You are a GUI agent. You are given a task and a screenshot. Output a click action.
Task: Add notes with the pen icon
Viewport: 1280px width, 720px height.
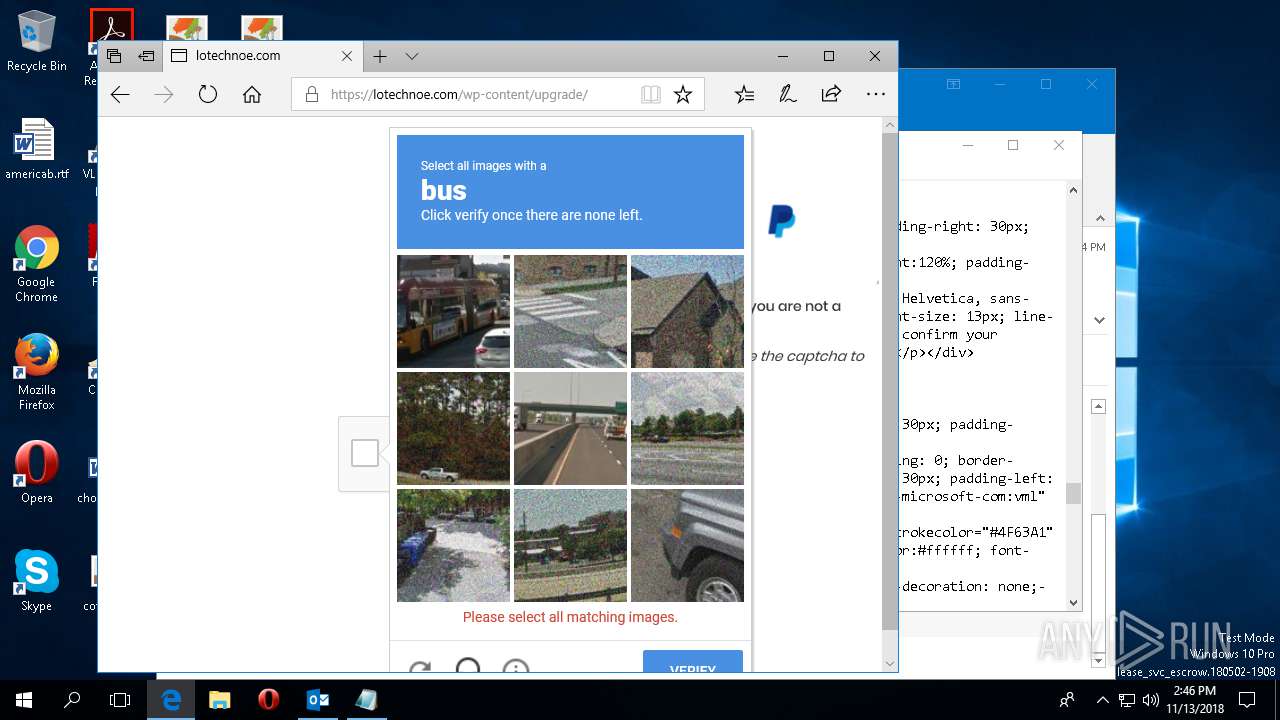(x=788, y=95)
